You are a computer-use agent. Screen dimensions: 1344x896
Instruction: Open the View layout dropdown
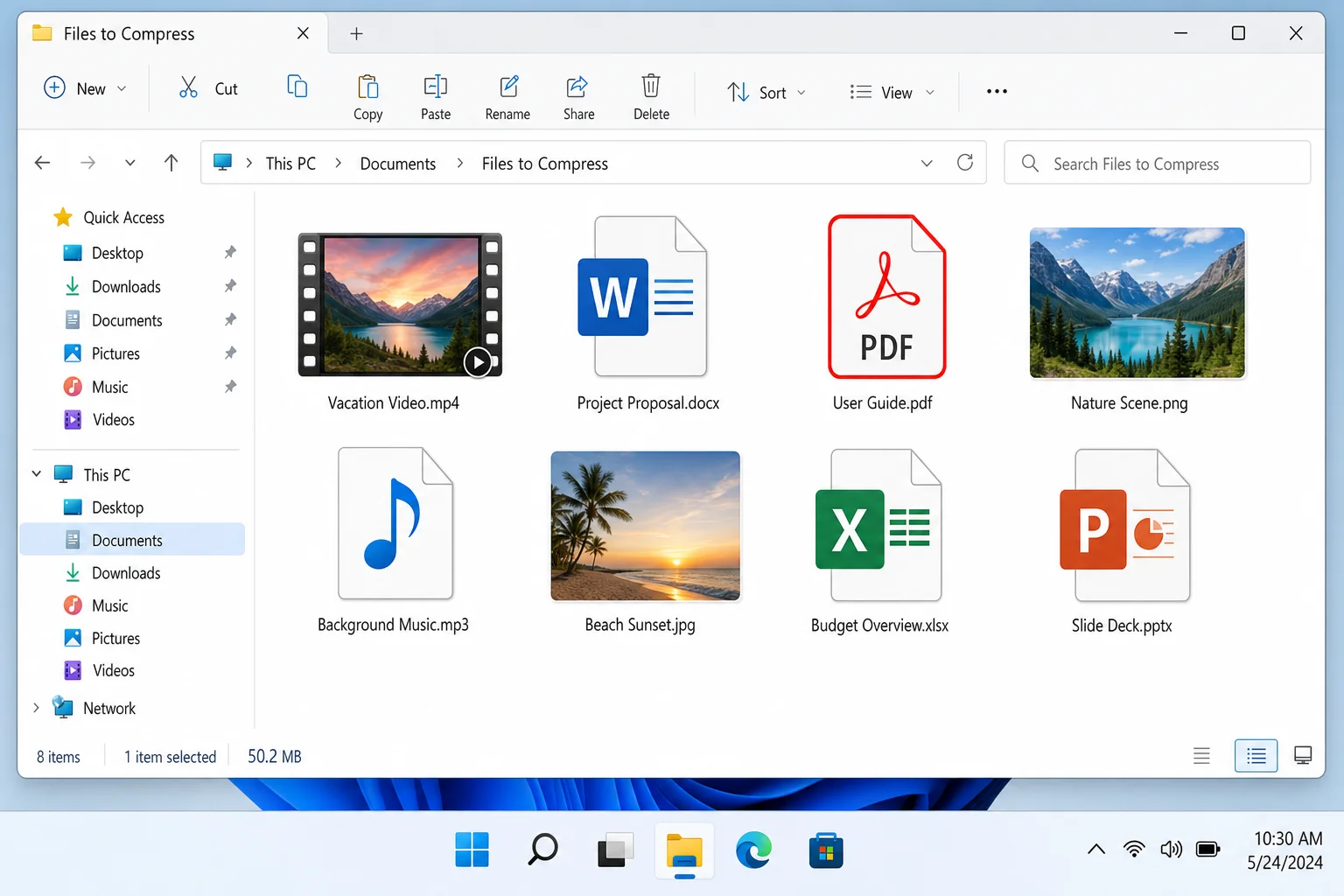coord(892,92)
